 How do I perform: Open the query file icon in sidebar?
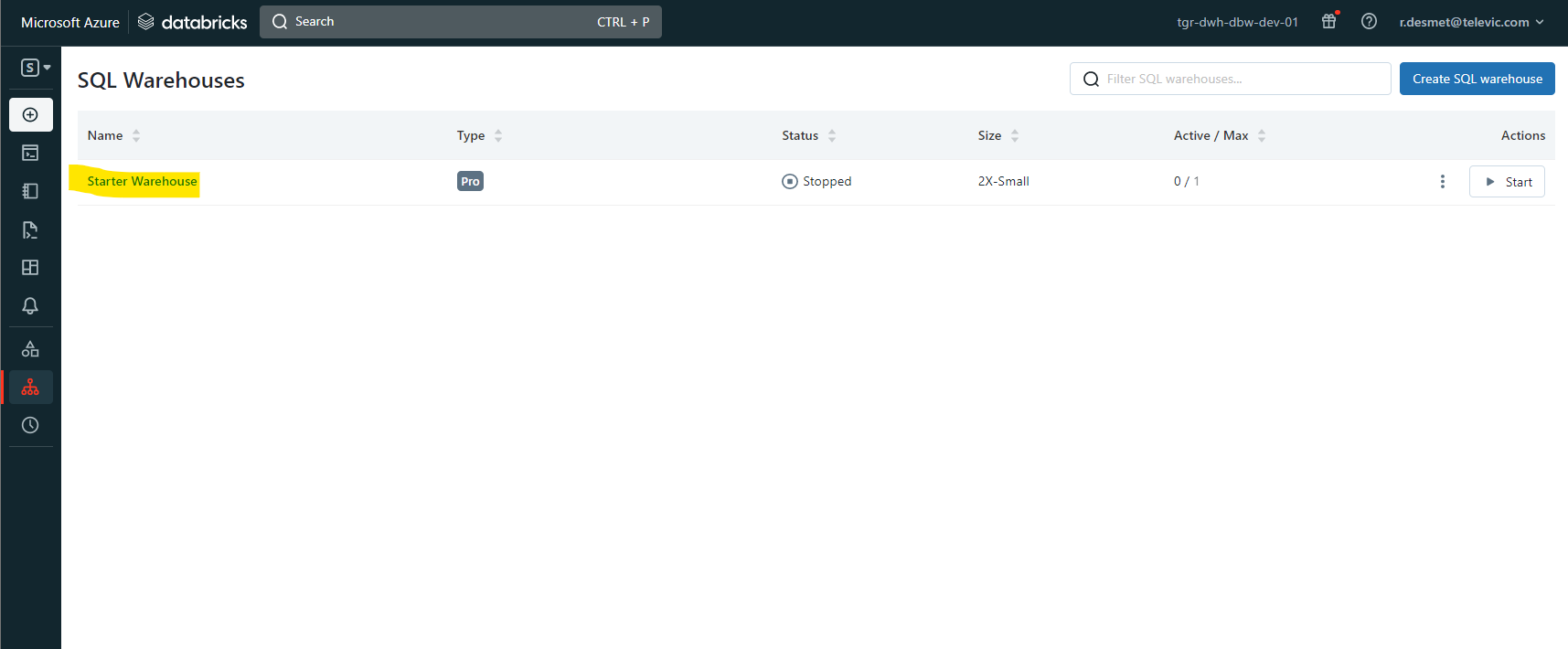[x=30, y=229]
